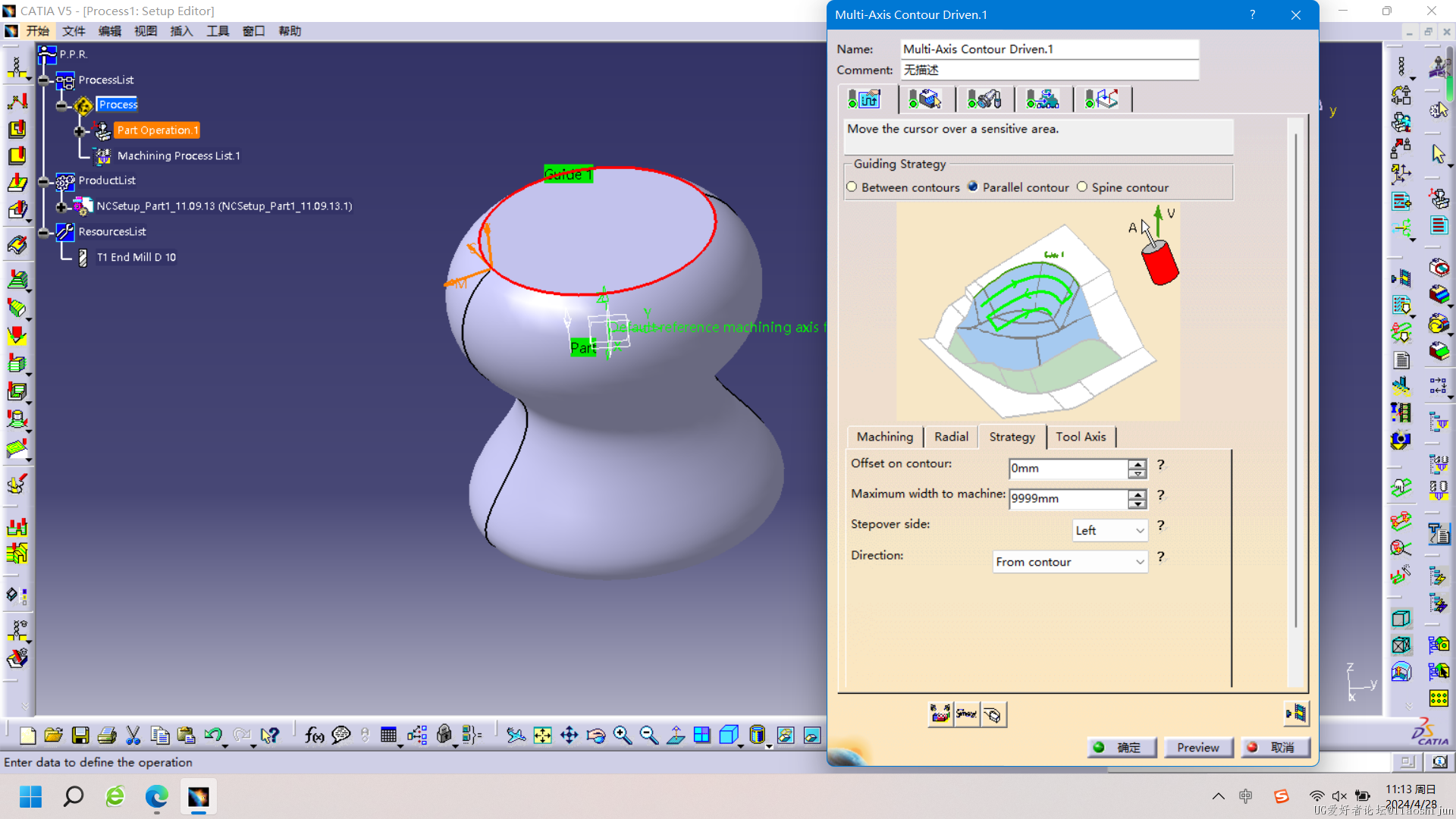Switch to the Machining tab
Viewport: 1456px width, 819px height.
coord(884,437)
